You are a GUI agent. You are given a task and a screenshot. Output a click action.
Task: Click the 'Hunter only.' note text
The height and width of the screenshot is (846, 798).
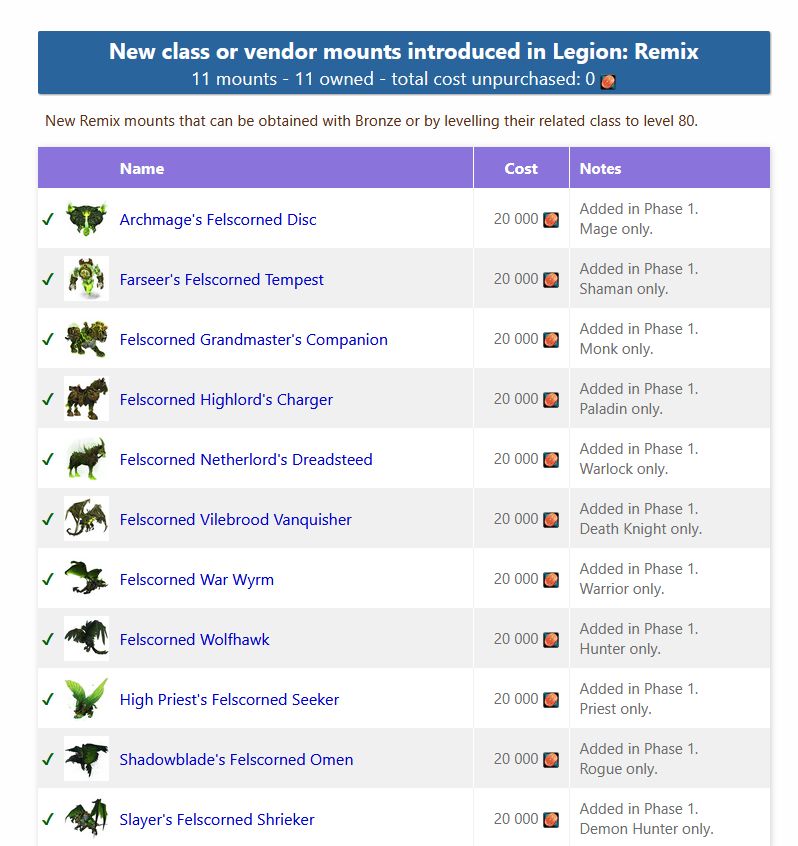click(620, 649)
